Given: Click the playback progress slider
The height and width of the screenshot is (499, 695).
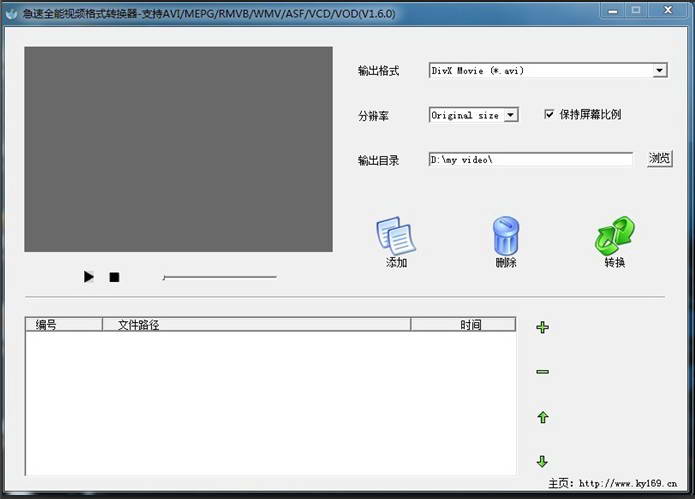Looking at the screenshot, I should pyautogui.click(x=220, y=277).
